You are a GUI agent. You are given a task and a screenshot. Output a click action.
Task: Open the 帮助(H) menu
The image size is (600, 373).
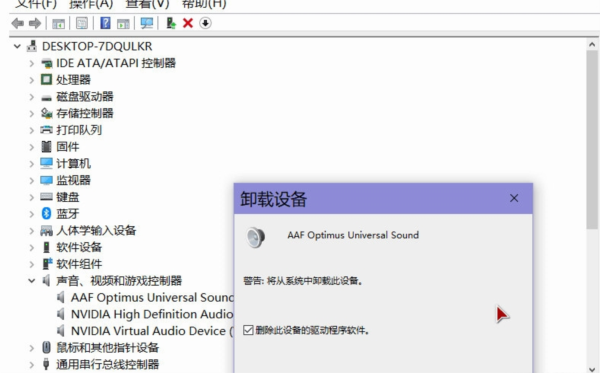204,4
